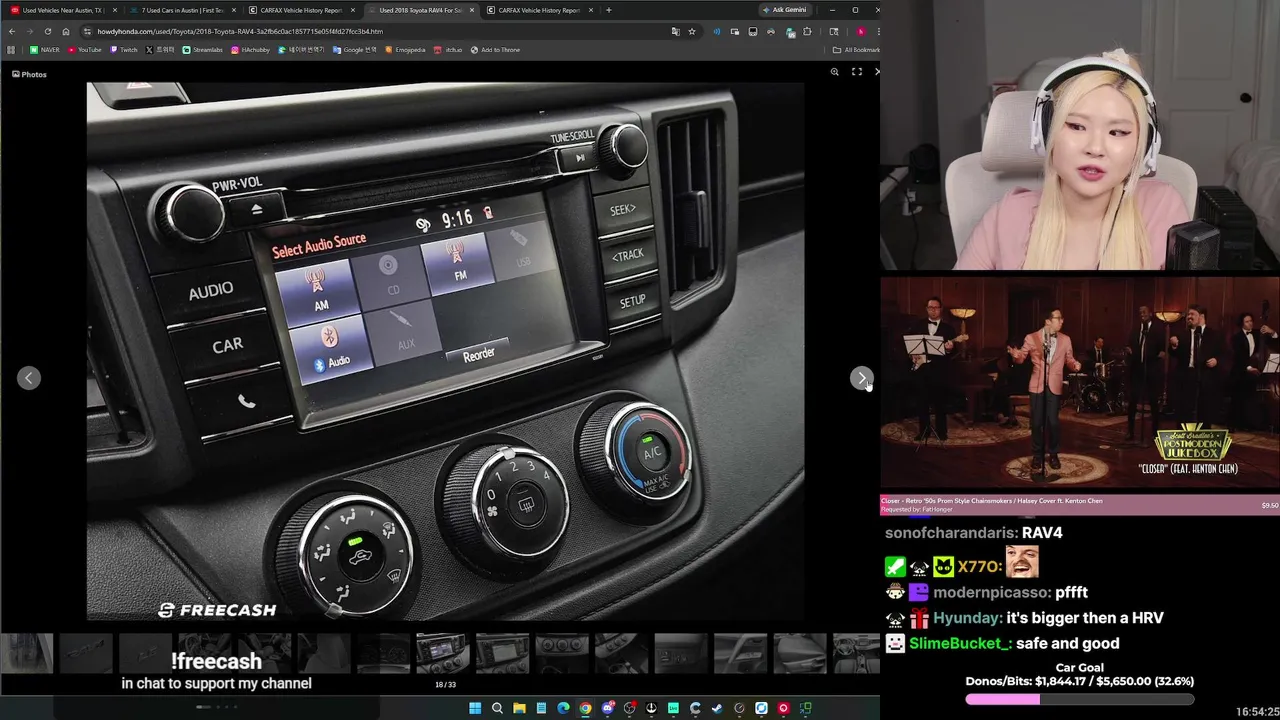The height and width of the screenshot is (720, 1280).
Task: Click the modernpicasso chat username
Action: click(x=991, y=592)
